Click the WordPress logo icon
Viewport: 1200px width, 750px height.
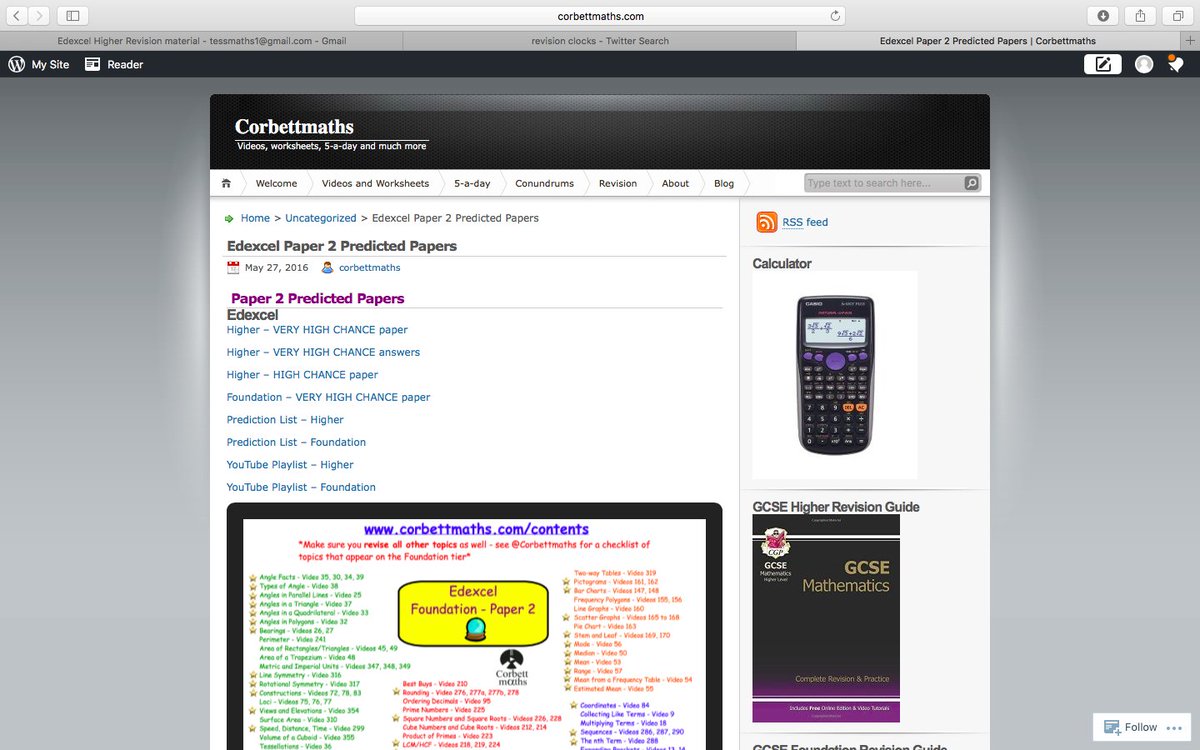pos(16,64)
